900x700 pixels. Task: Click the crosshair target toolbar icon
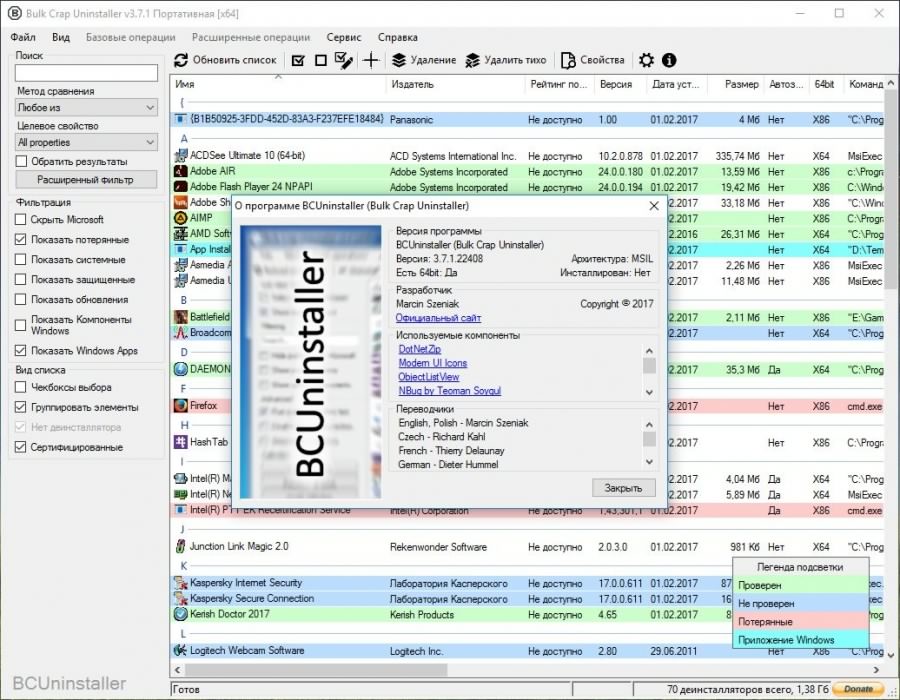(x=371, y=60)
